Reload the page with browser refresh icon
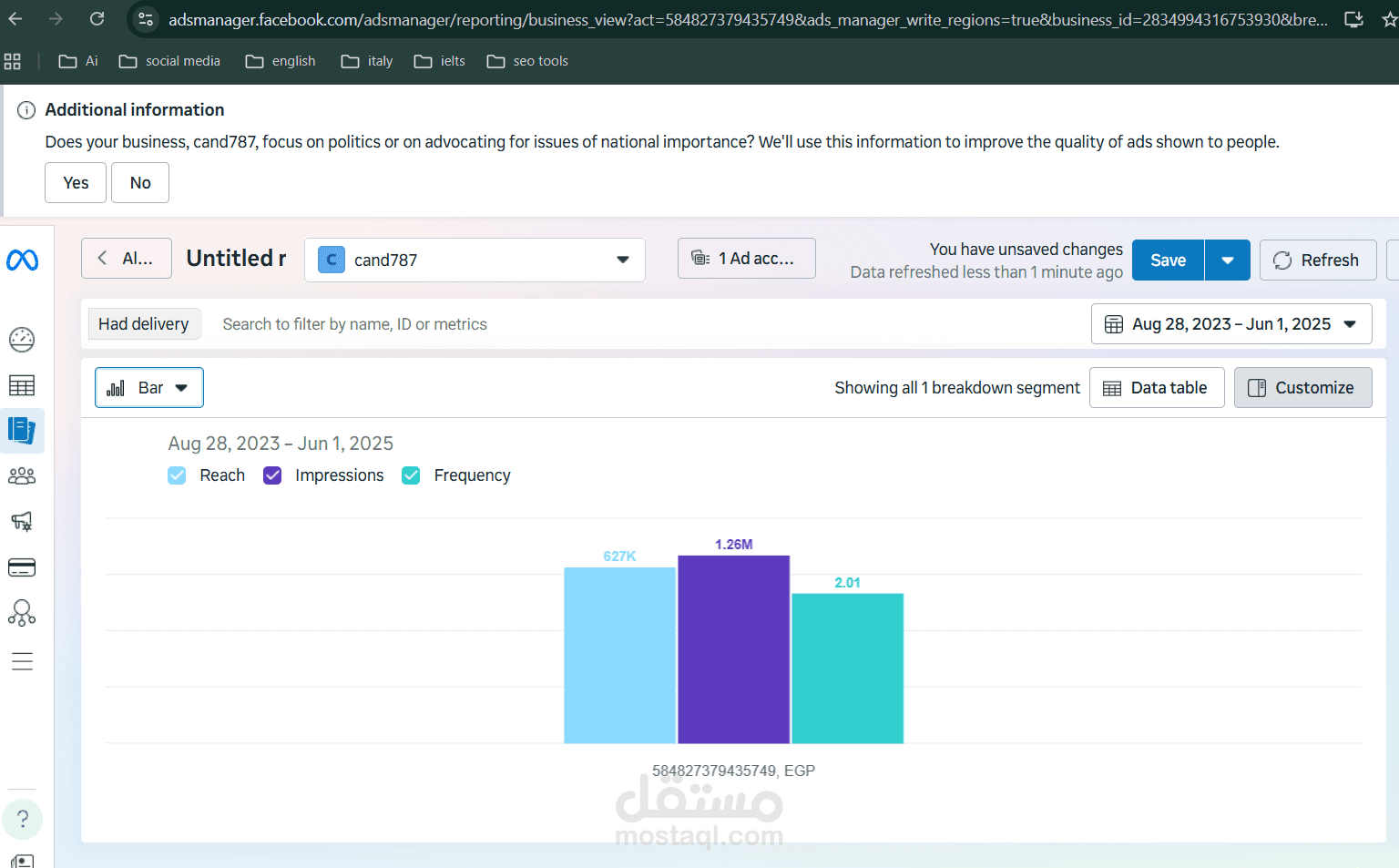 pyautogui.click(x=97, y=19)
